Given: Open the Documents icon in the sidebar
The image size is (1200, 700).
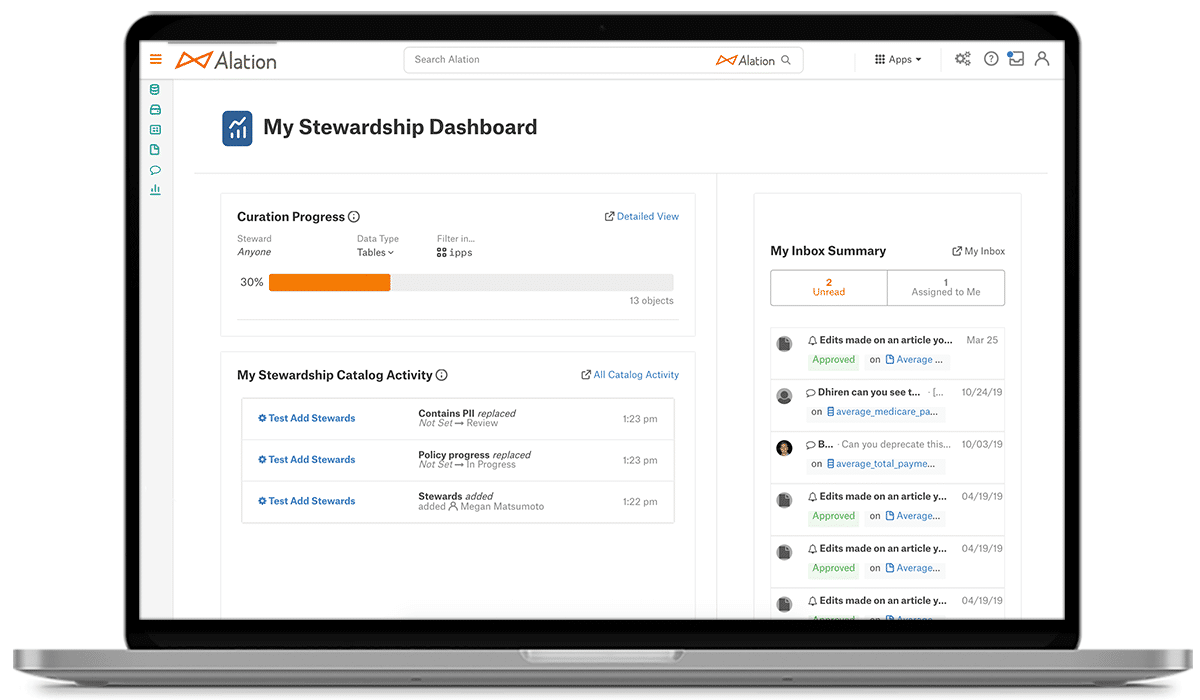Looking at the screenshot, I should [x=155, y=149].
